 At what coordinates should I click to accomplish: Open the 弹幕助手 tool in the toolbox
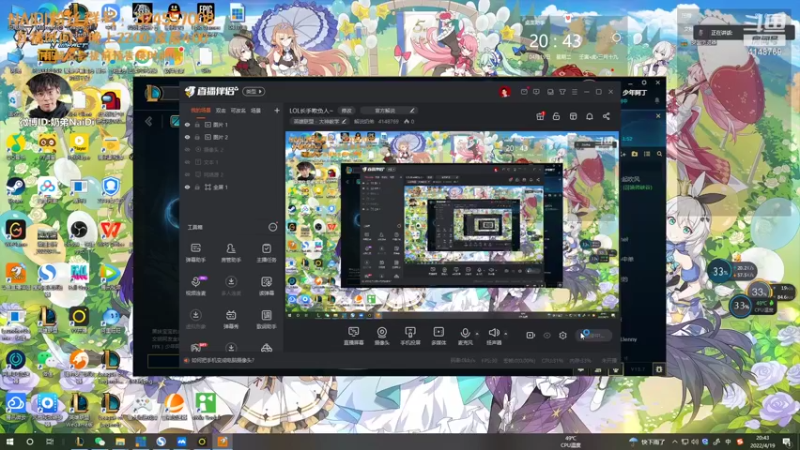[x=195, y=253]
